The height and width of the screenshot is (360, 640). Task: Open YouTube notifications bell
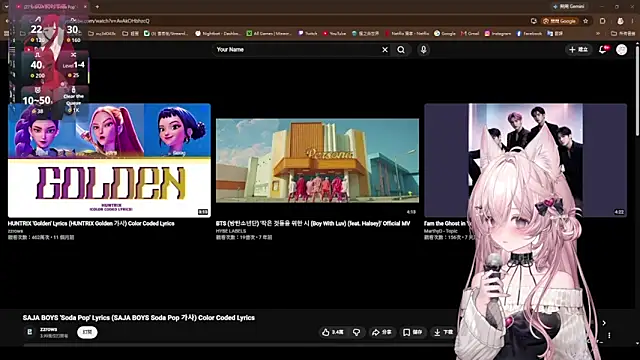pyautogui.click(x=603, y=49)
